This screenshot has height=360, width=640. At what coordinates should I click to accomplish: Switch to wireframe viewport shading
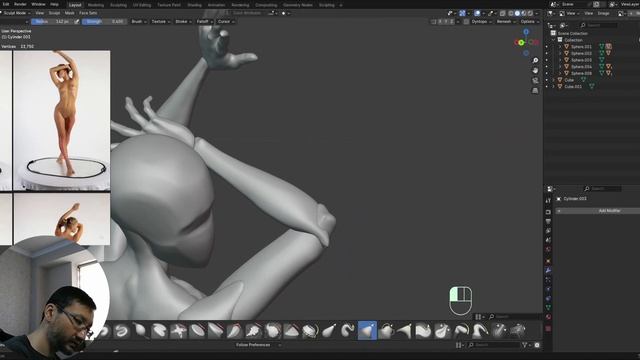pyautogui.click(x=511, y=13)
